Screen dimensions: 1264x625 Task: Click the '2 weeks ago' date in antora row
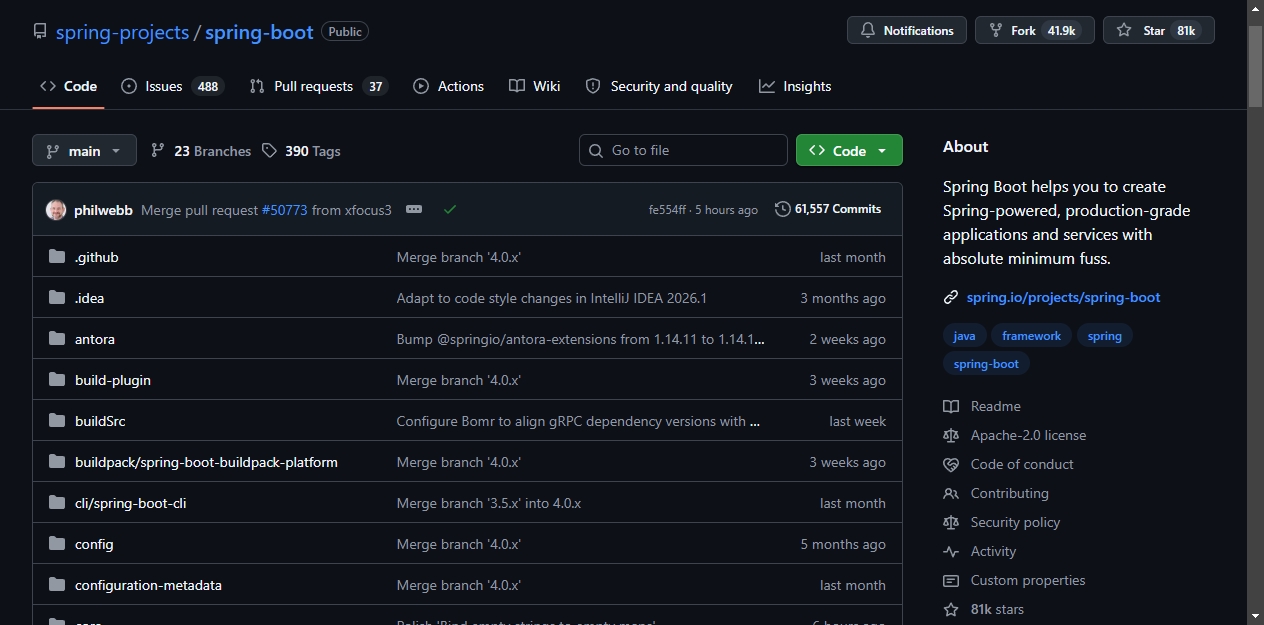tap(847, 339)
